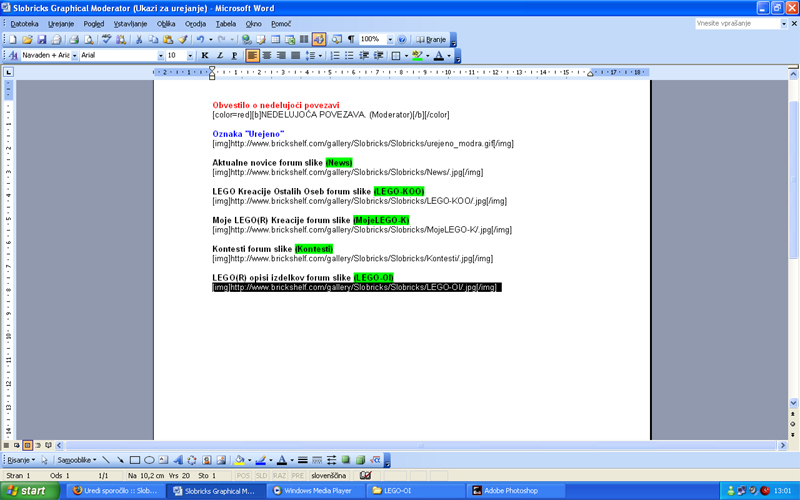Viewport: 800px width, 500px height.
Task: Open Word Help question mark icon
Action: point(402,39)
